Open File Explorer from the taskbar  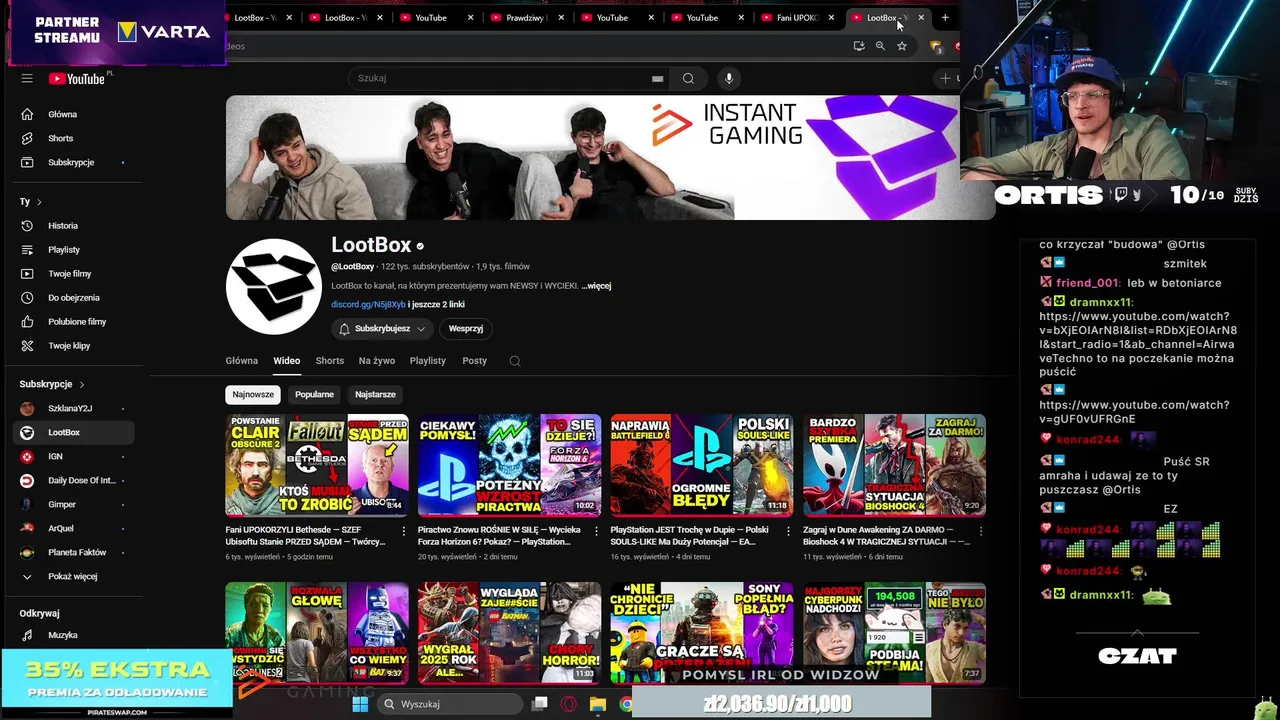coord(598,704)
